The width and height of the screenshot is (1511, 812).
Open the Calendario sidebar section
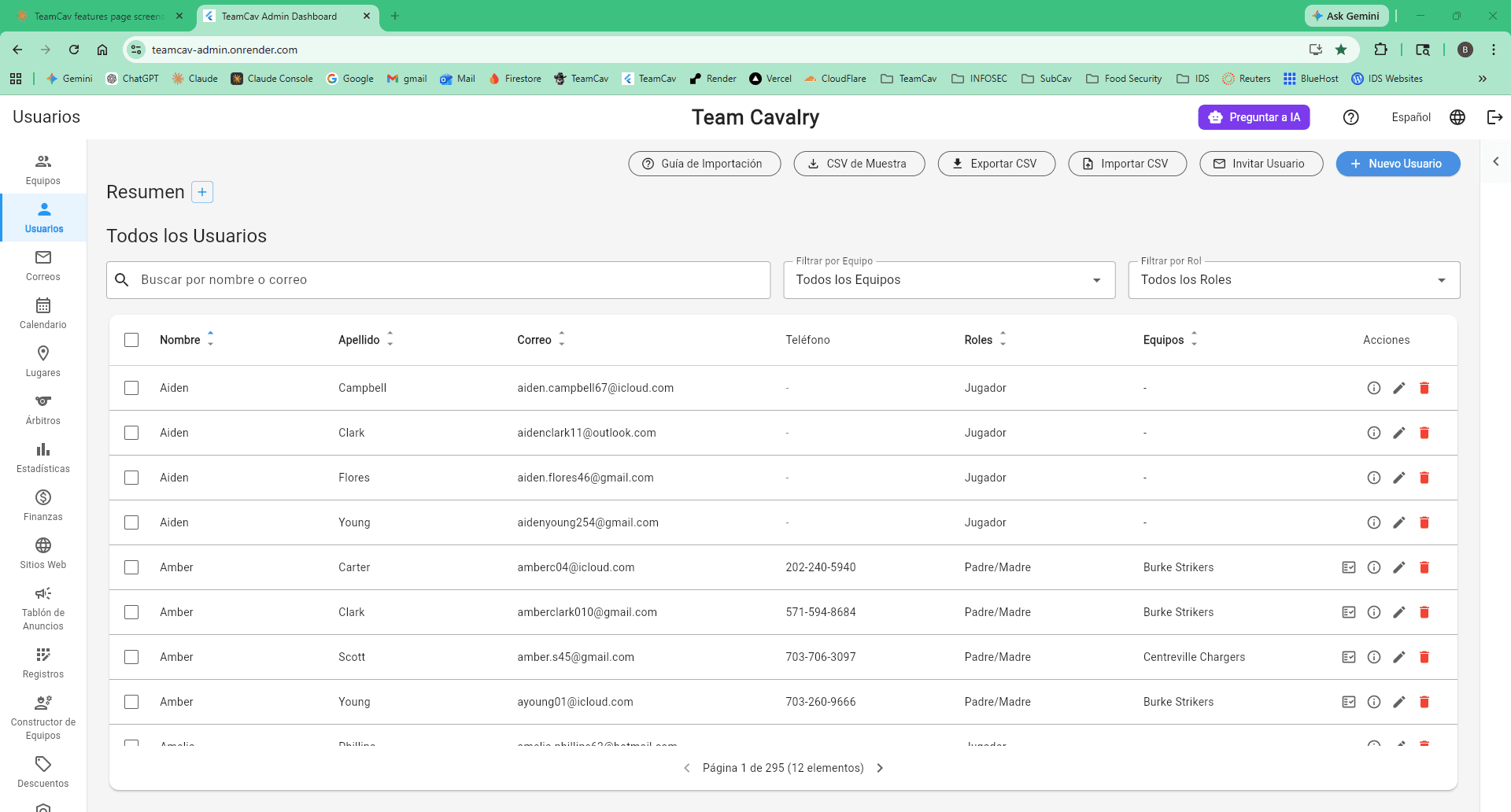click(43, 314)
